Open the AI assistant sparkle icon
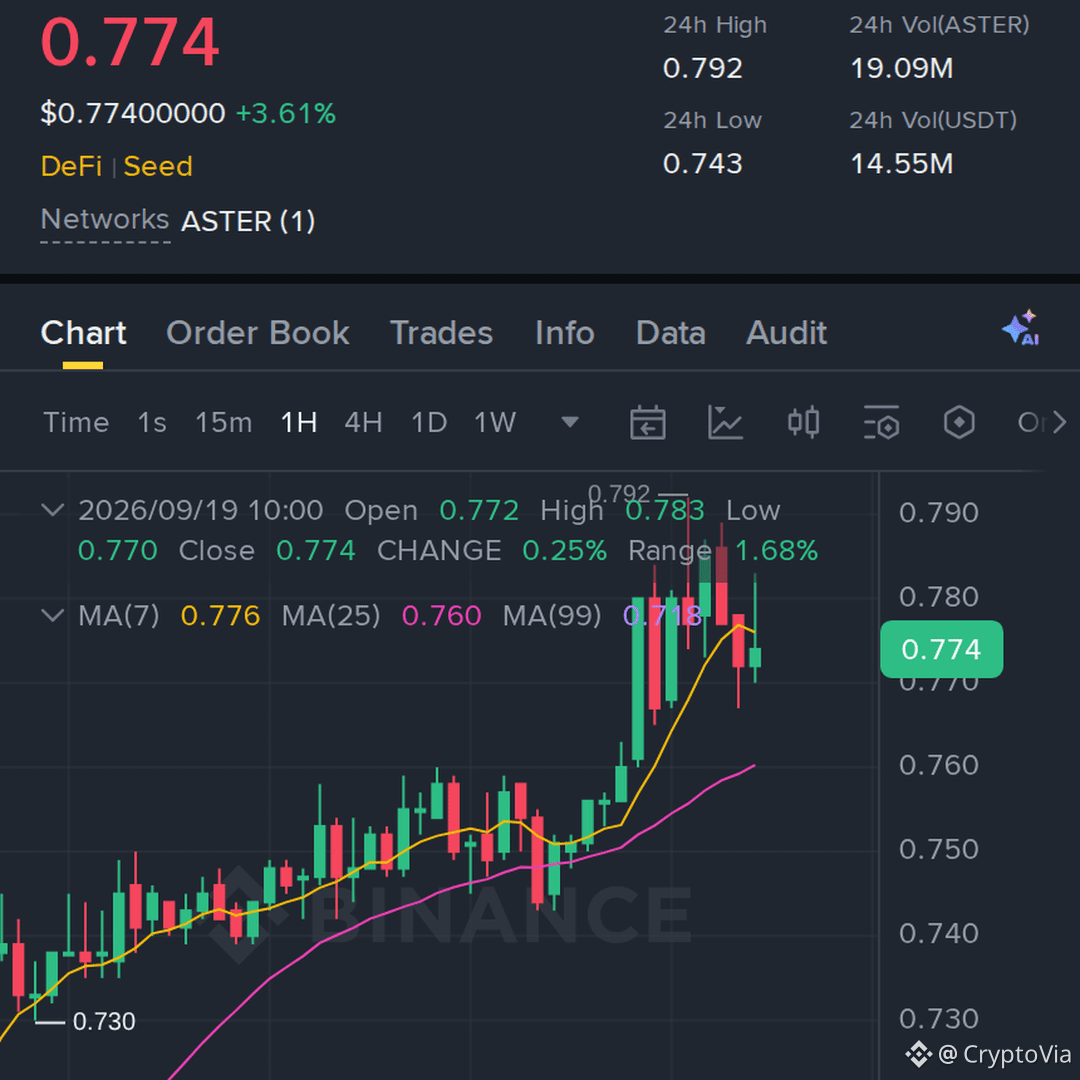Screen dimensions: 1080x1080 tap(1021, 328)
